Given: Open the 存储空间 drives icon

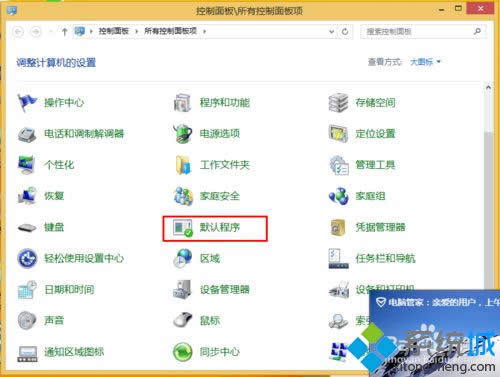Looking at the screenshot, I should click(338, 103).
